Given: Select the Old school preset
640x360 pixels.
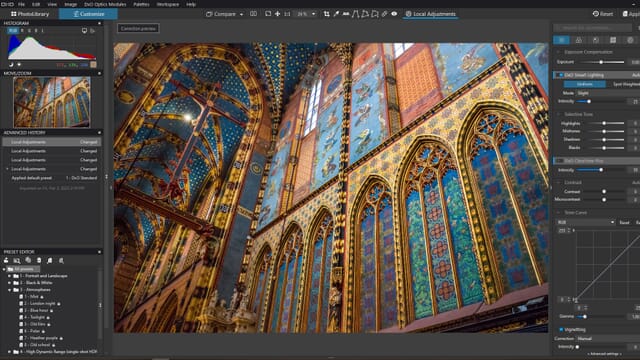Looking at the screenshot, I should coord(37,345).
